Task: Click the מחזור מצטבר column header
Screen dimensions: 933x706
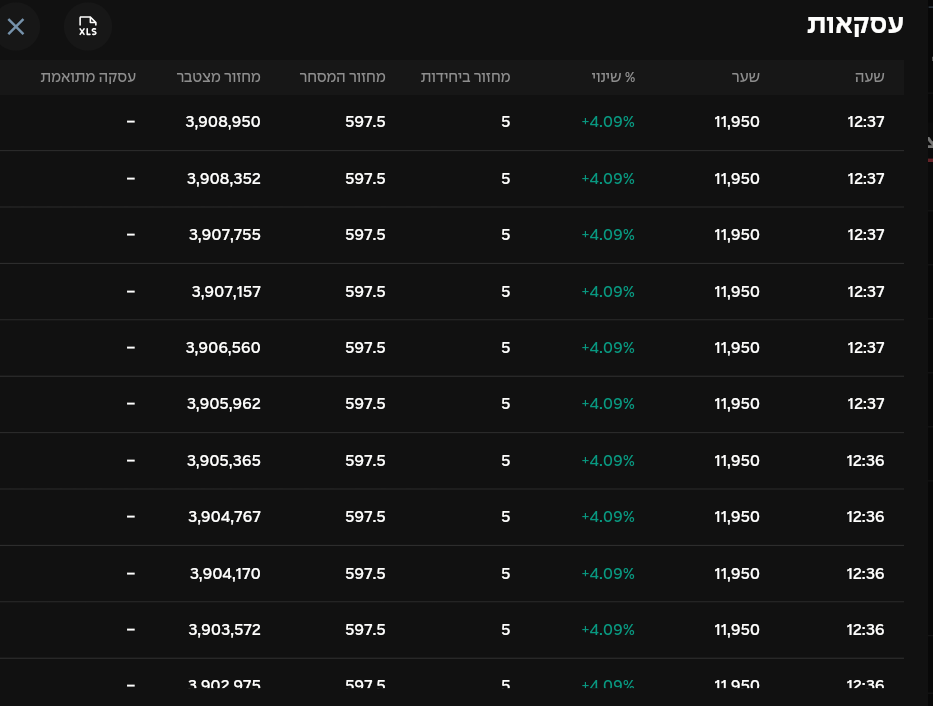Action: [x=219, y=77]
